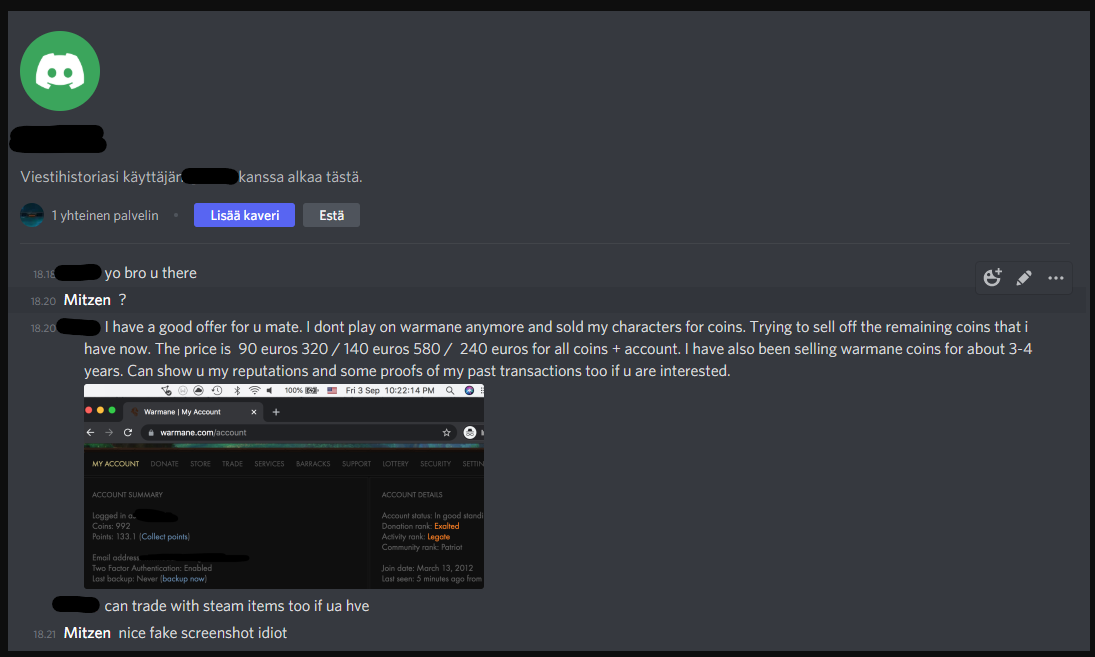
Task: Click Mitzen username beside 'nice fake screenshot idiot'
Action: [x=87, y=633]
